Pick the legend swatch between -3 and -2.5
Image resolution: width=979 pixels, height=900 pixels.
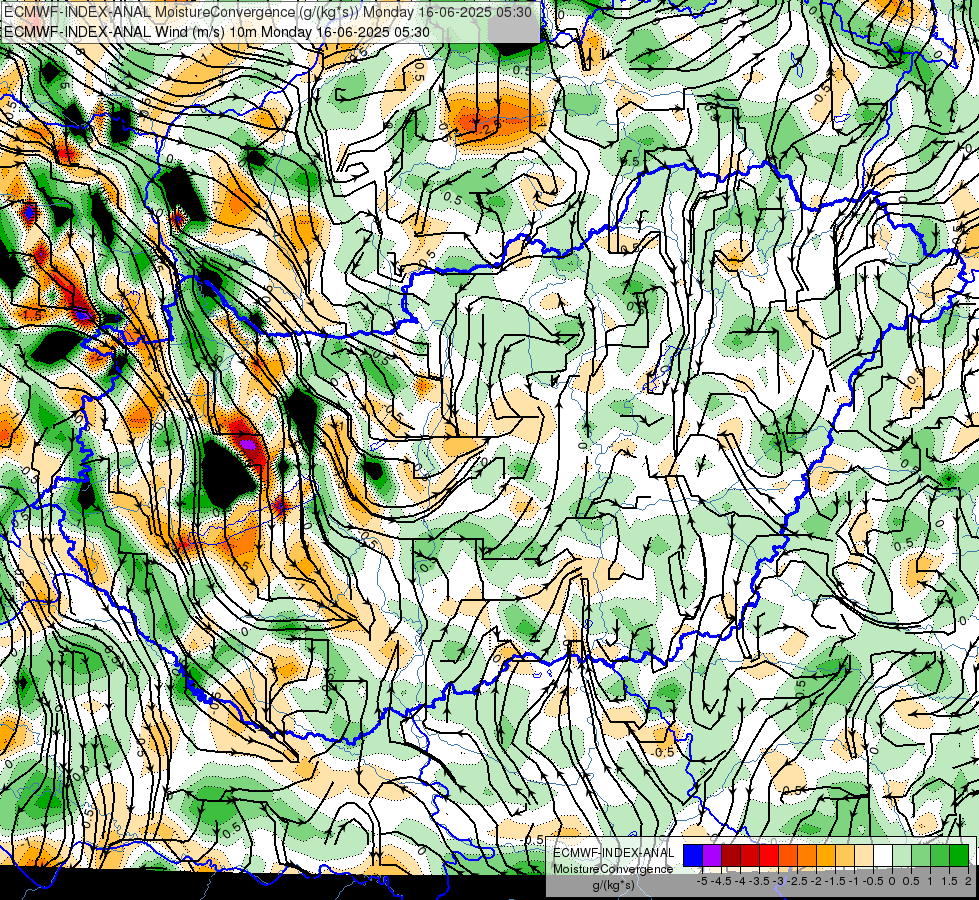(x=788, y=855)
